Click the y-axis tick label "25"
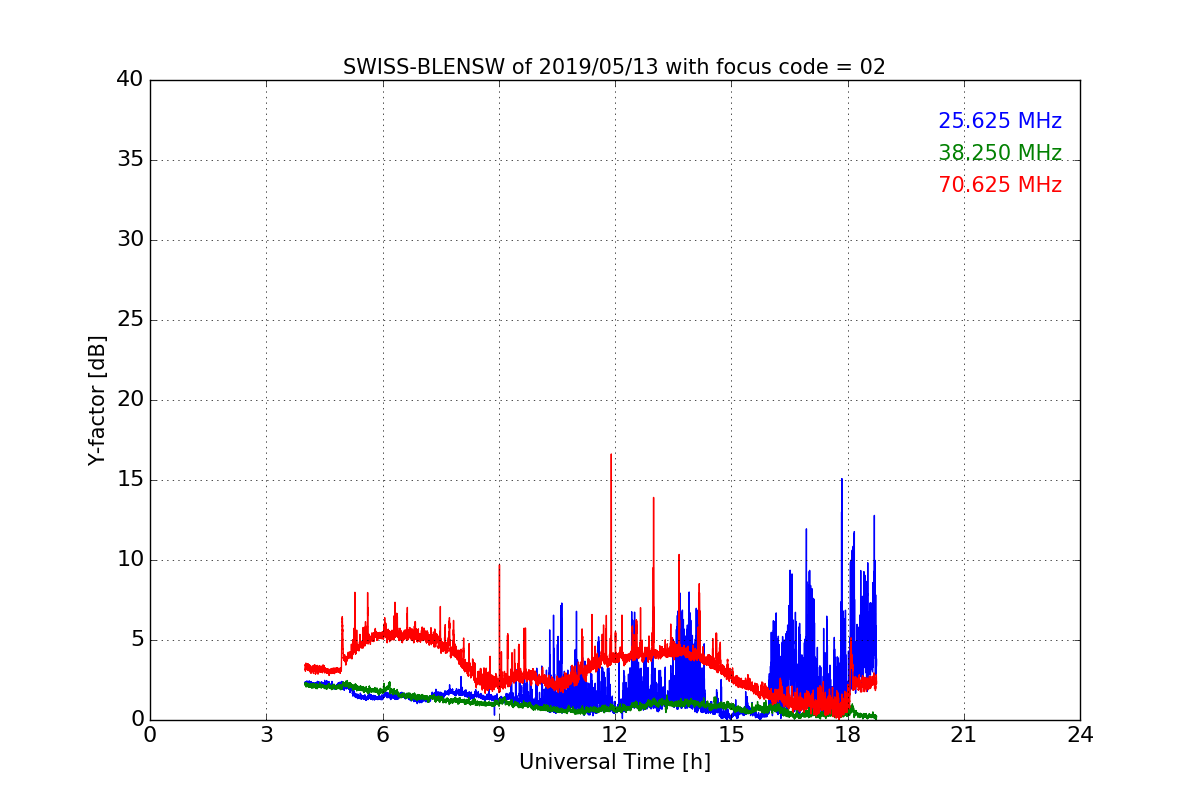Image resolution: width=1200 pixels, height=800 pixels. (x=130, y=320)
